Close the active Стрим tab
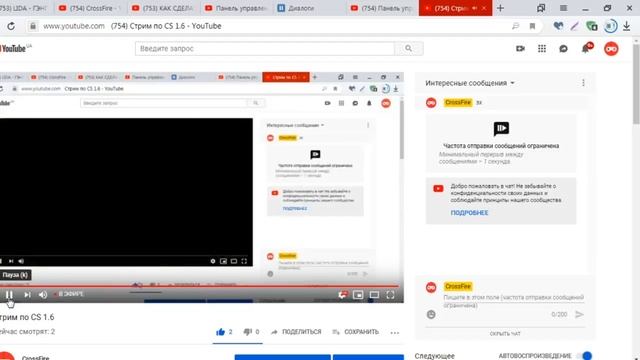Viewport: 640px width, 360px height. [484, 8]
